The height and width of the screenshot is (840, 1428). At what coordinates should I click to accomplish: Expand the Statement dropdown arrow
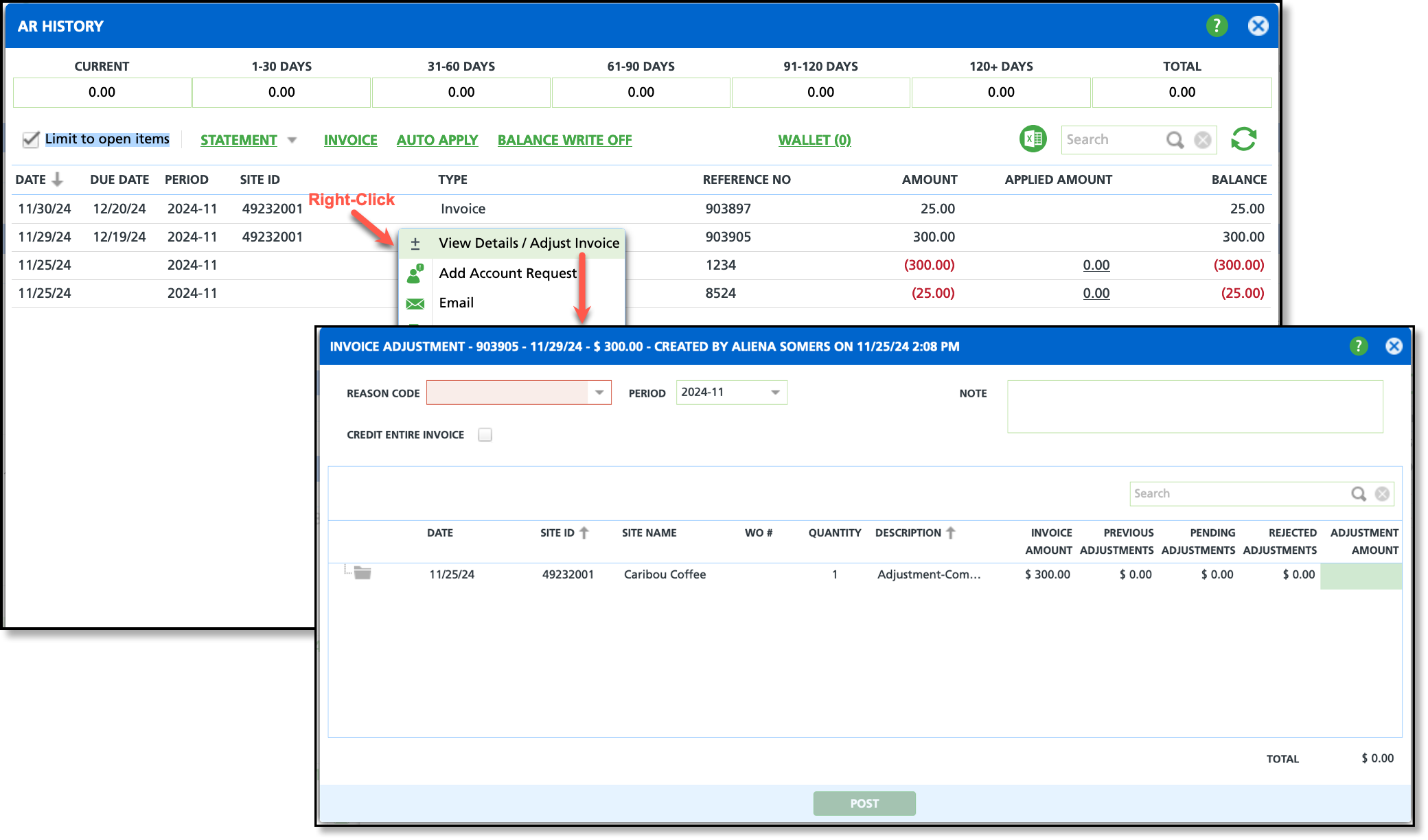point(292,140)
